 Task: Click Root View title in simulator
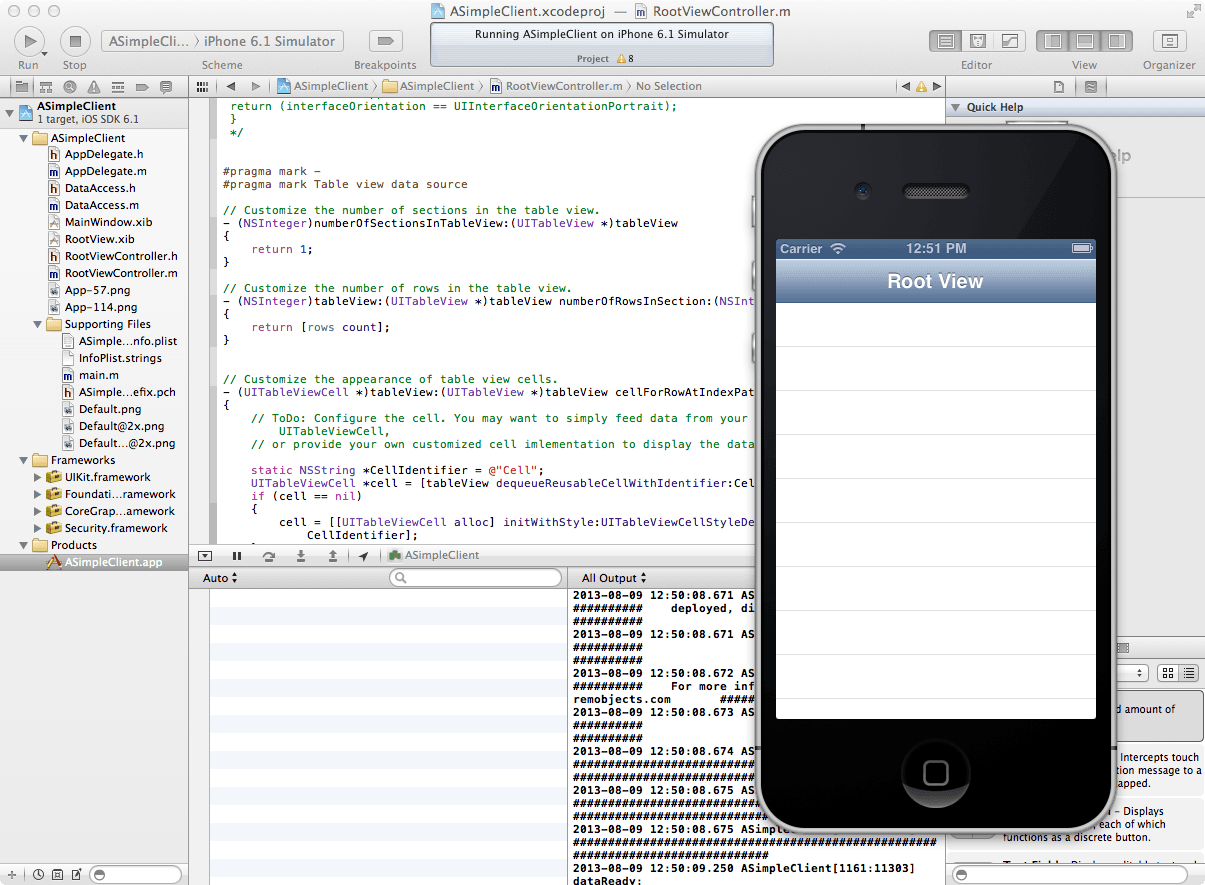[x=935, y=281]
